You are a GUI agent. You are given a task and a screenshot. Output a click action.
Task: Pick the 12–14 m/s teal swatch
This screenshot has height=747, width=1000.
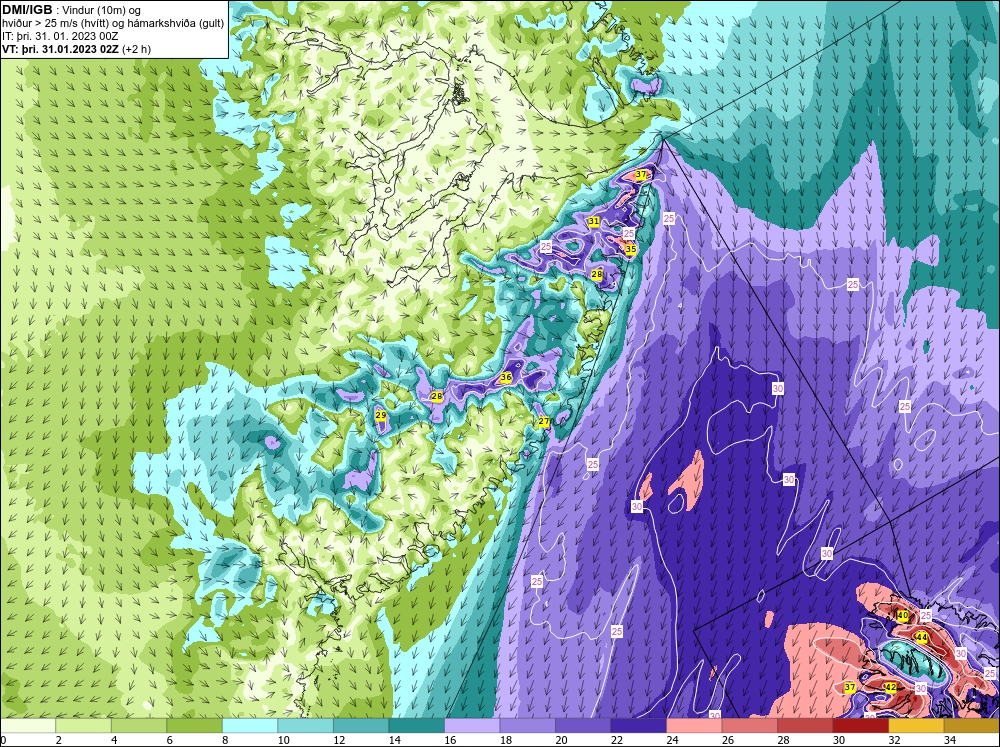361,725
